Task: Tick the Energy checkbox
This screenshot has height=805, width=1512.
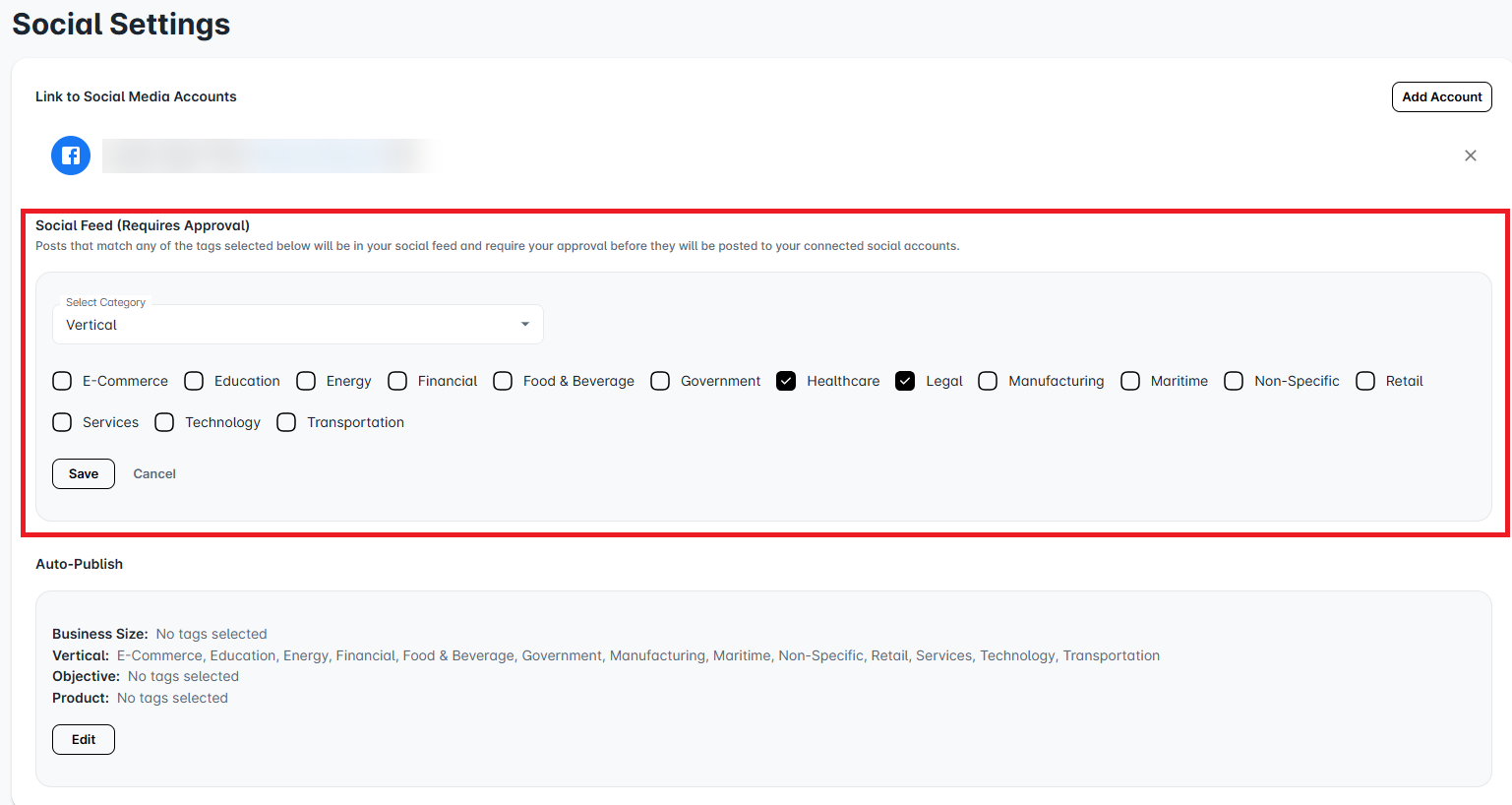Action: [307, 381]
